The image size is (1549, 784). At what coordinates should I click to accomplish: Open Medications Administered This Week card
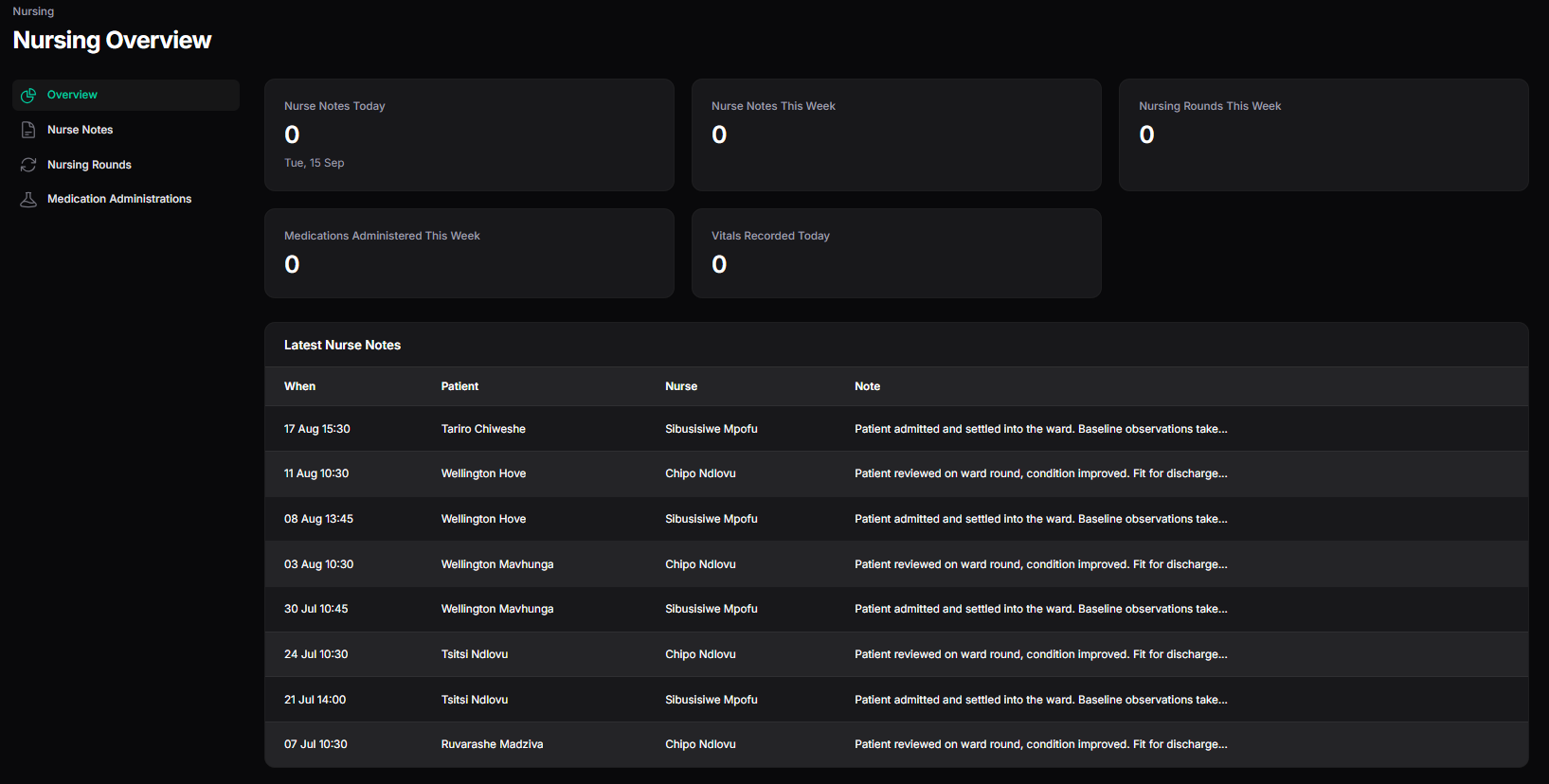click(x=469, y=253)
